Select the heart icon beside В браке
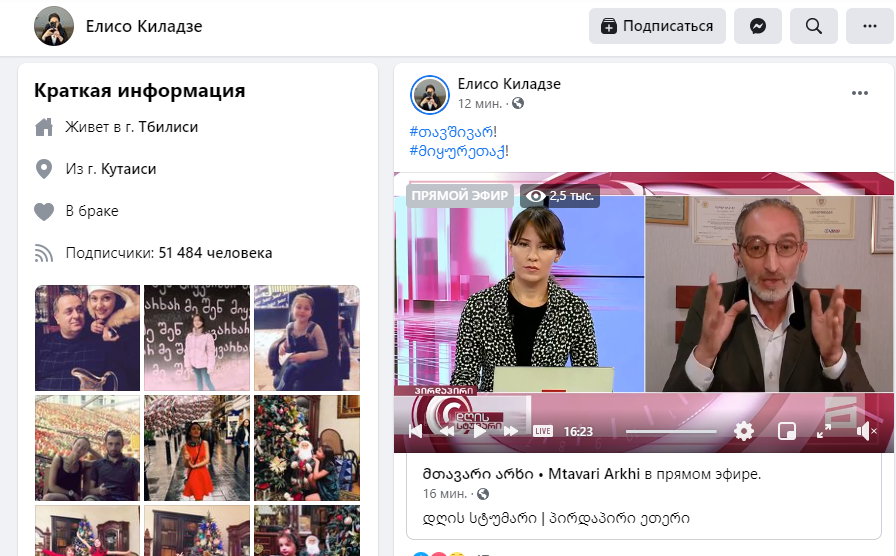The width and height of the screenshot is (896, 556). click(44, 211)
